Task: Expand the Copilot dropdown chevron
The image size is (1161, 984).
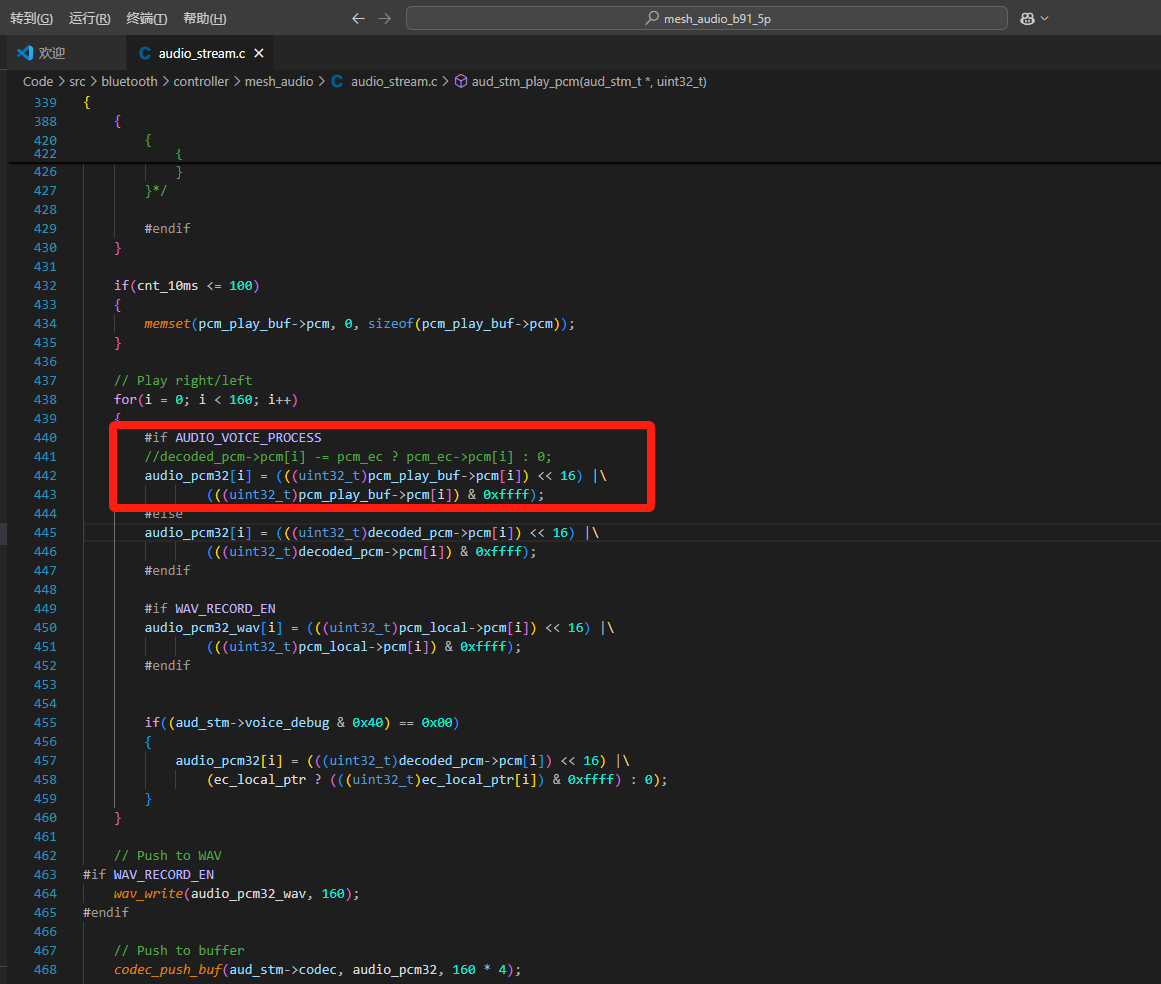Action: pyautogui.click(x=1045, y=19)
